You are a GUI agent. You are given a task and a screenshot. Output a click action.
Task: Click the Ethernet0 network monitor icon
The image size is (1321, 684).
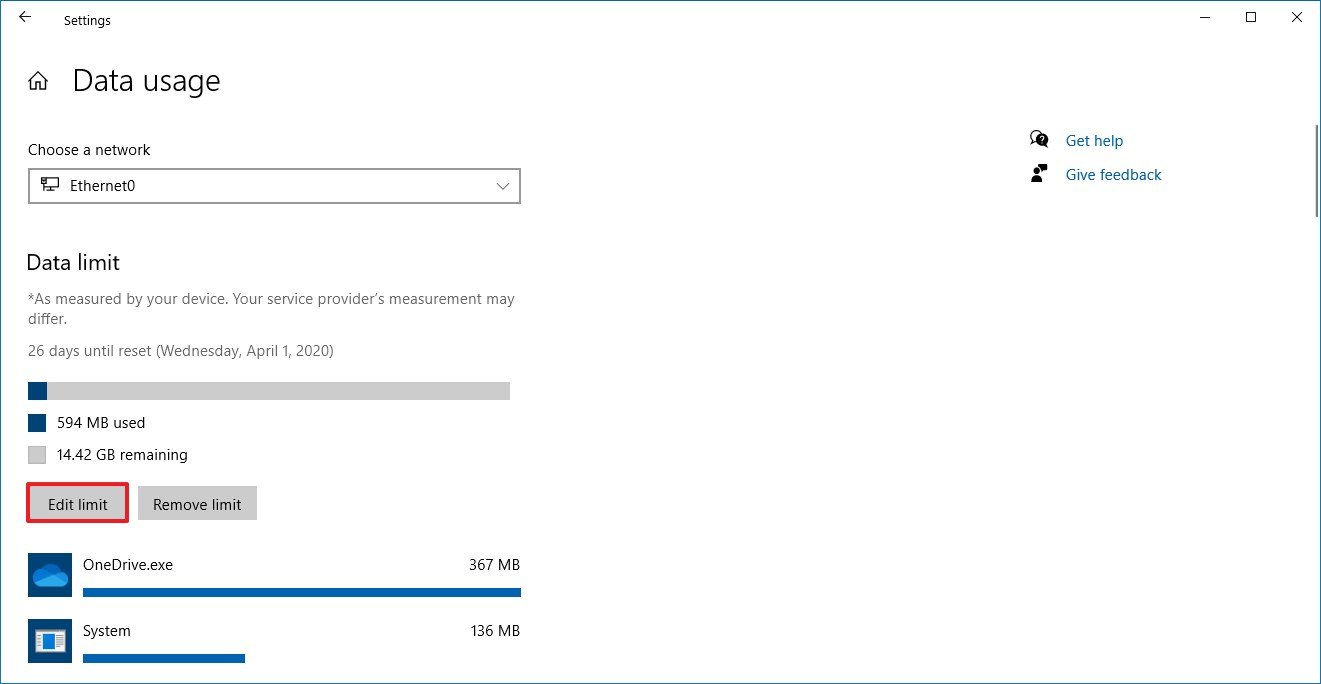coord(50,185)
